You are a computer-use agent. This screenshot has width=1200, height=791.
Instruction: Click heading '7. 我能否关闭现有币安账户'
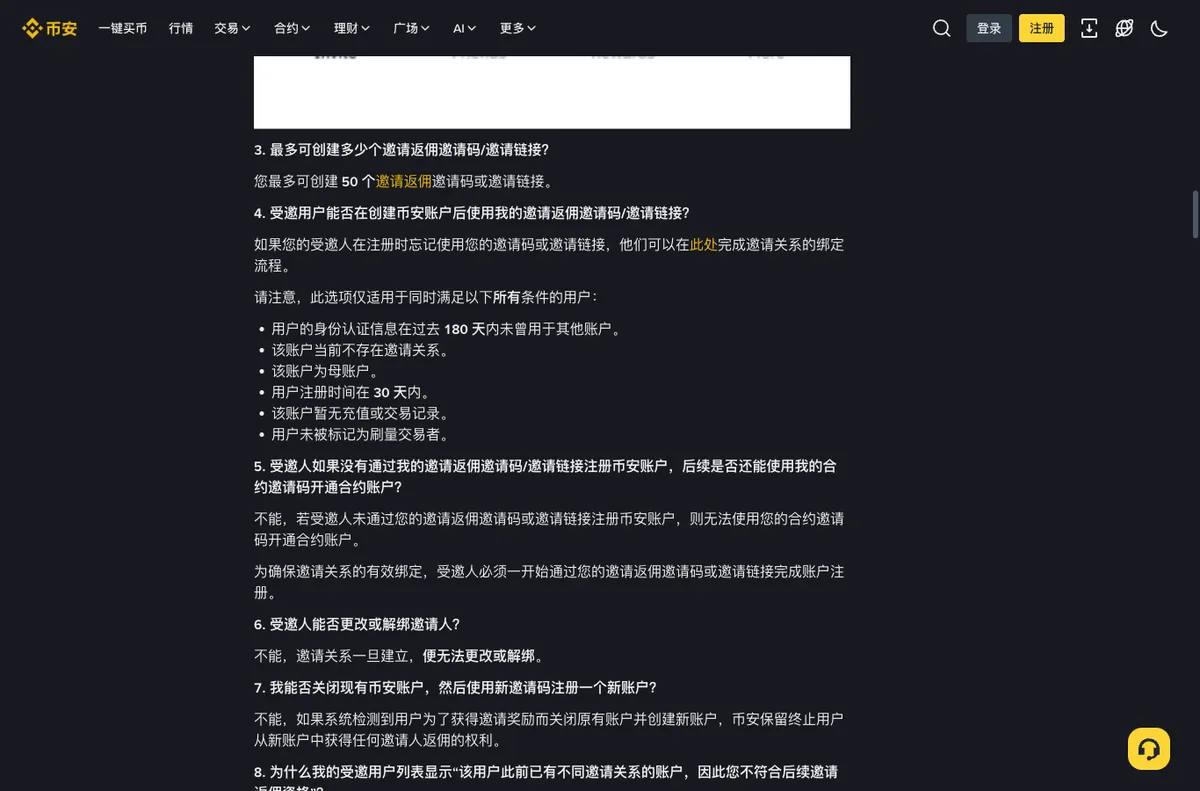coord(456,688)
